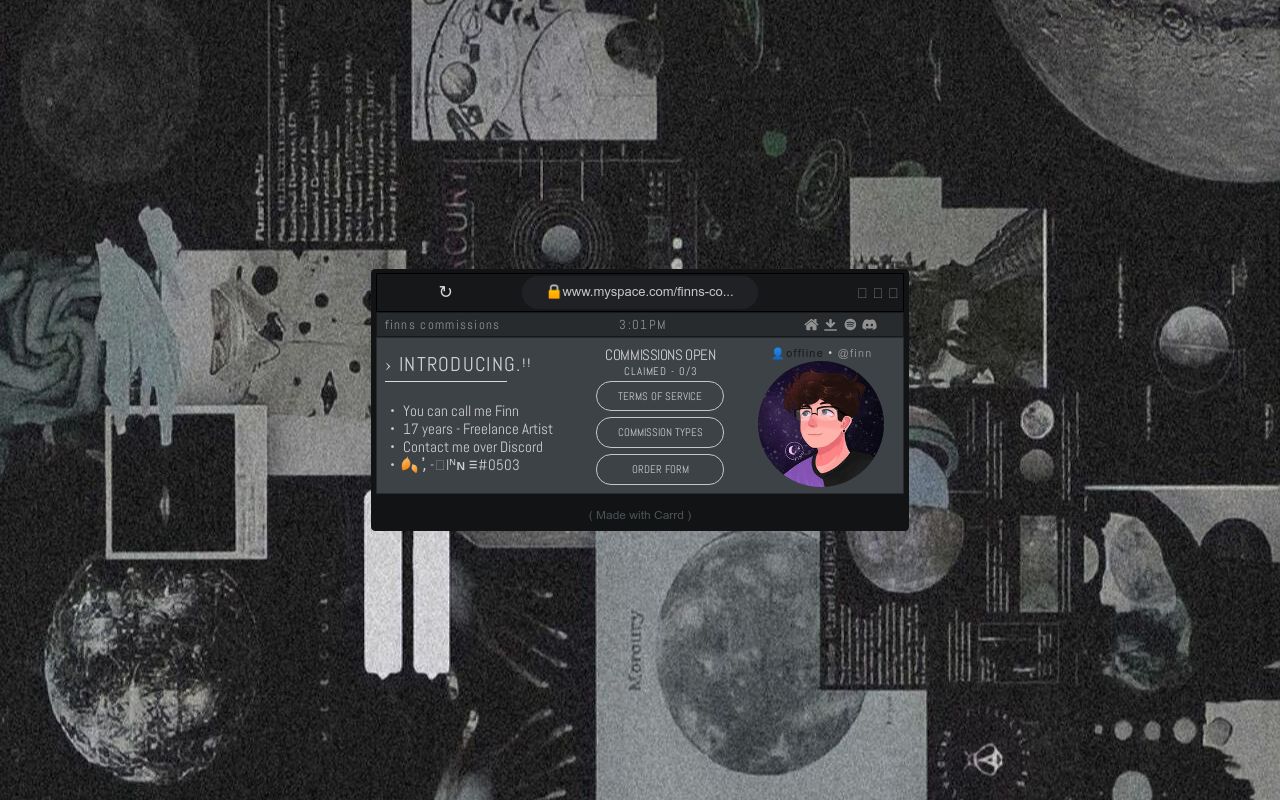This screenshot has width=1280, height=800.
Task: Select the 'finns commissions' title tab
Action: (x=442, y=325)
